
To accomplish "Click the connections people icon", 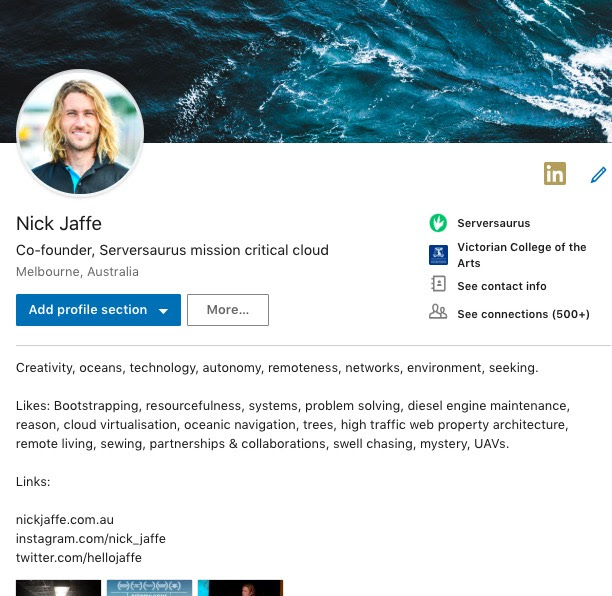I will (438, 312).
